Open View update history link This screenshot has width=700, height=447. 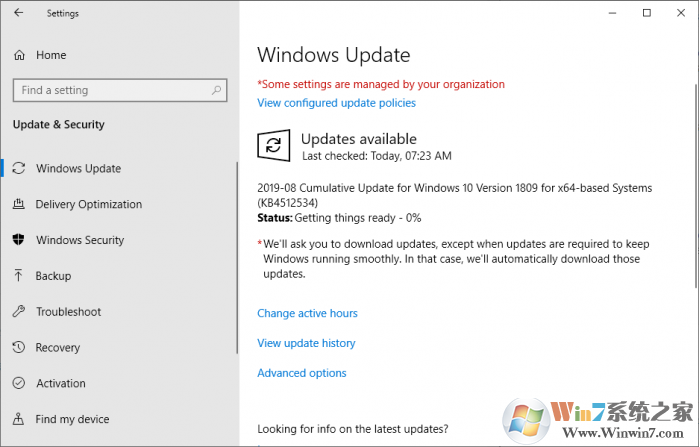[x=306, y=343]
